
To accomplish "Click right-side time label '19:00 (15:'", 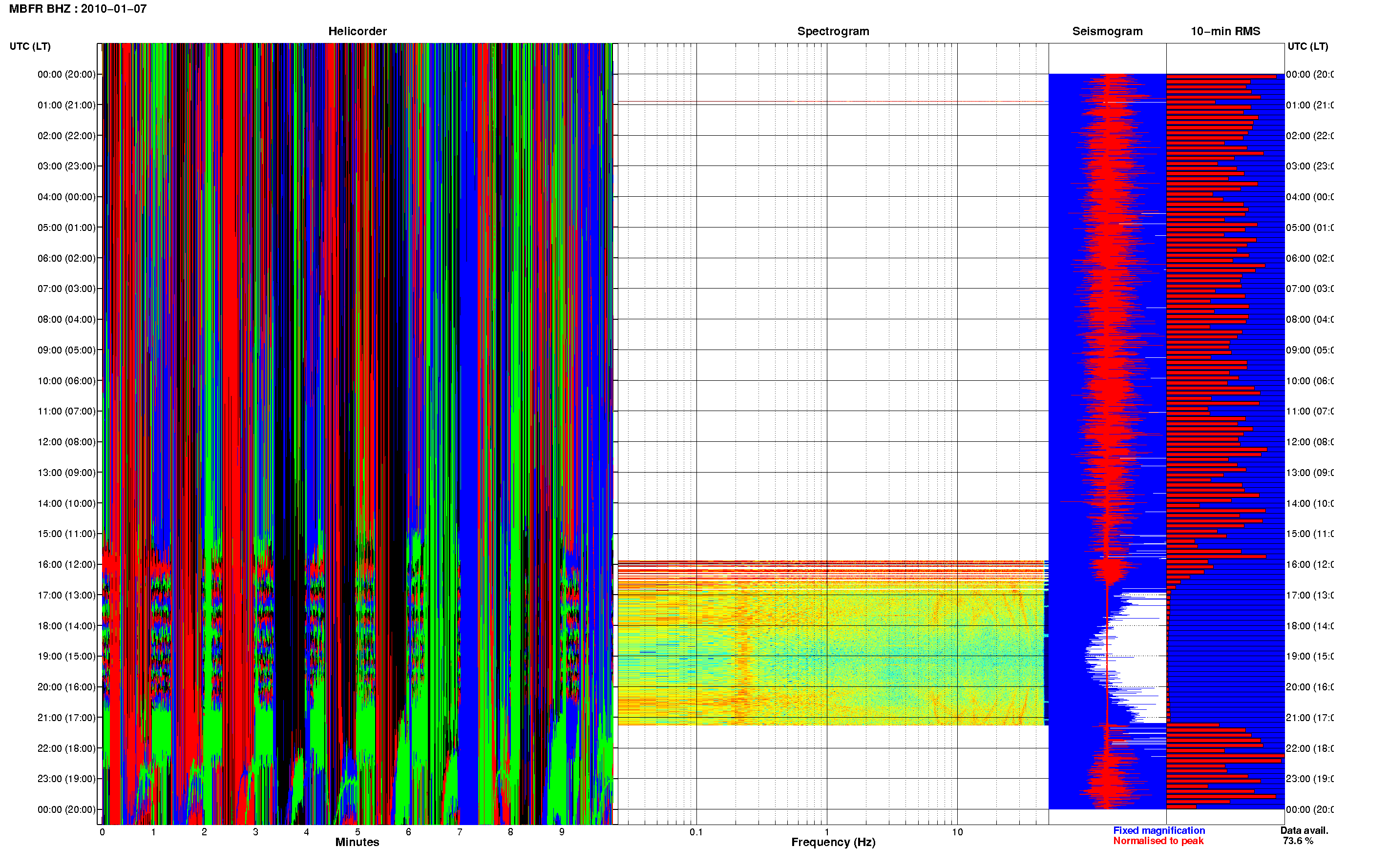I will tap(1310, 656).
